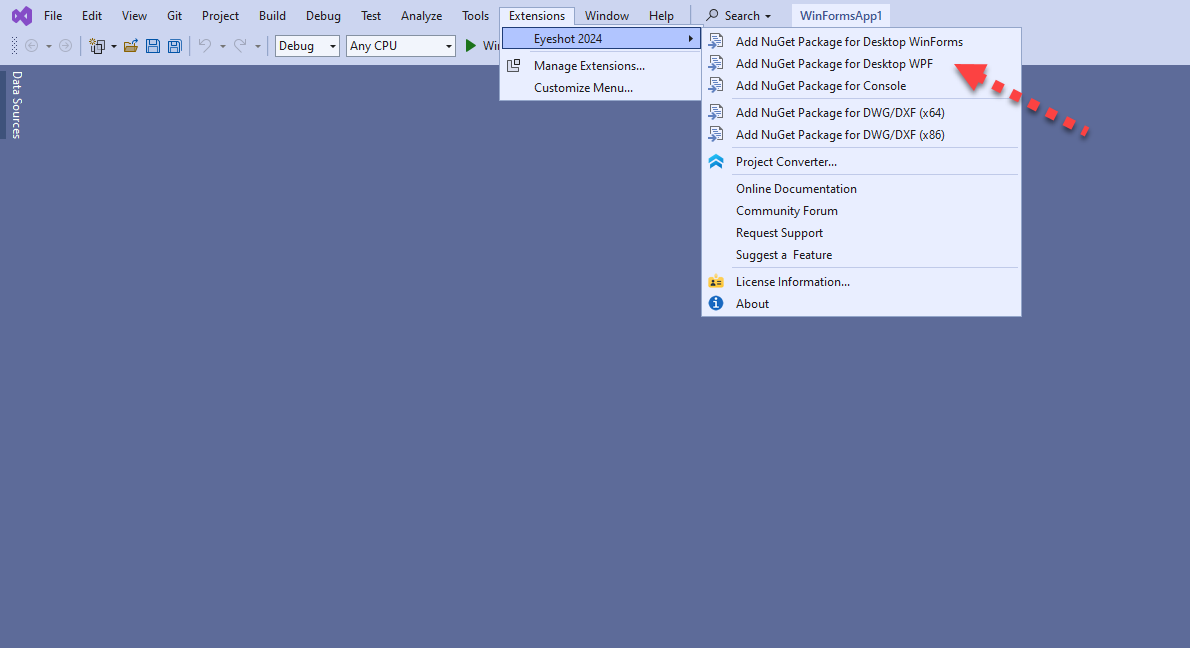Click the Undo toolbar icon
The image size is (1190, 648).
pos(205,46)
